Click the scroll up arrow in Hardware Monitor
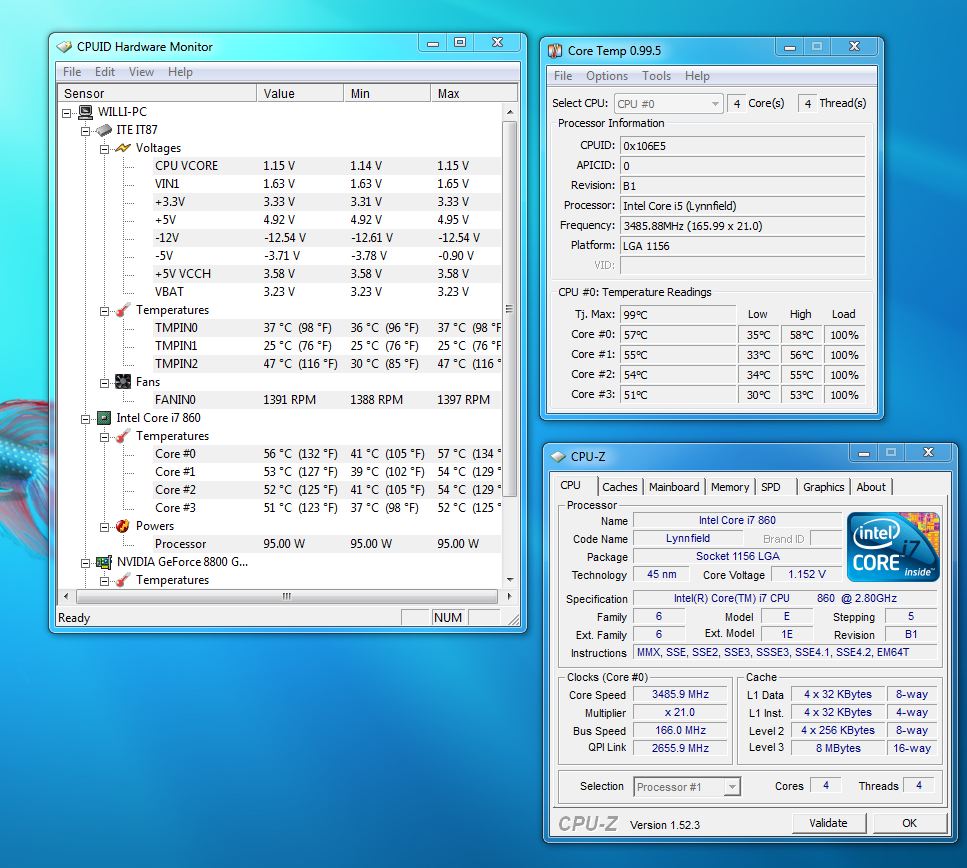 (x=510, y=112)
